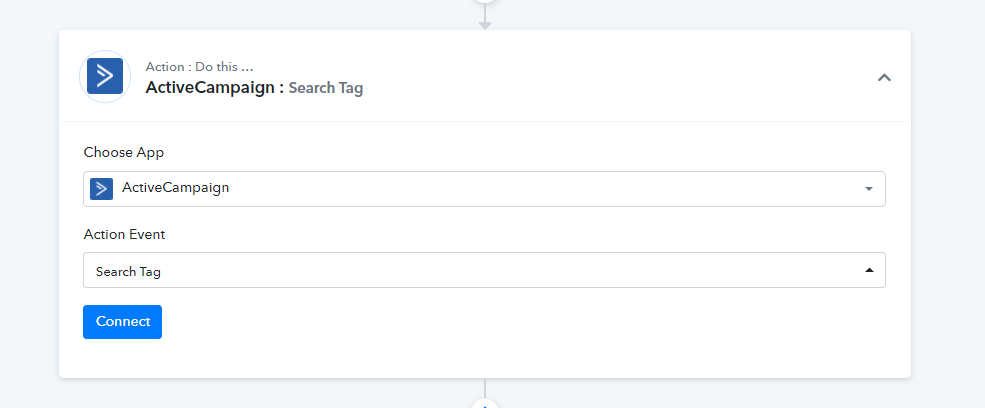
Task: Click the large ActiveCampaign logo in header
Action: click(x=105, y=76)
